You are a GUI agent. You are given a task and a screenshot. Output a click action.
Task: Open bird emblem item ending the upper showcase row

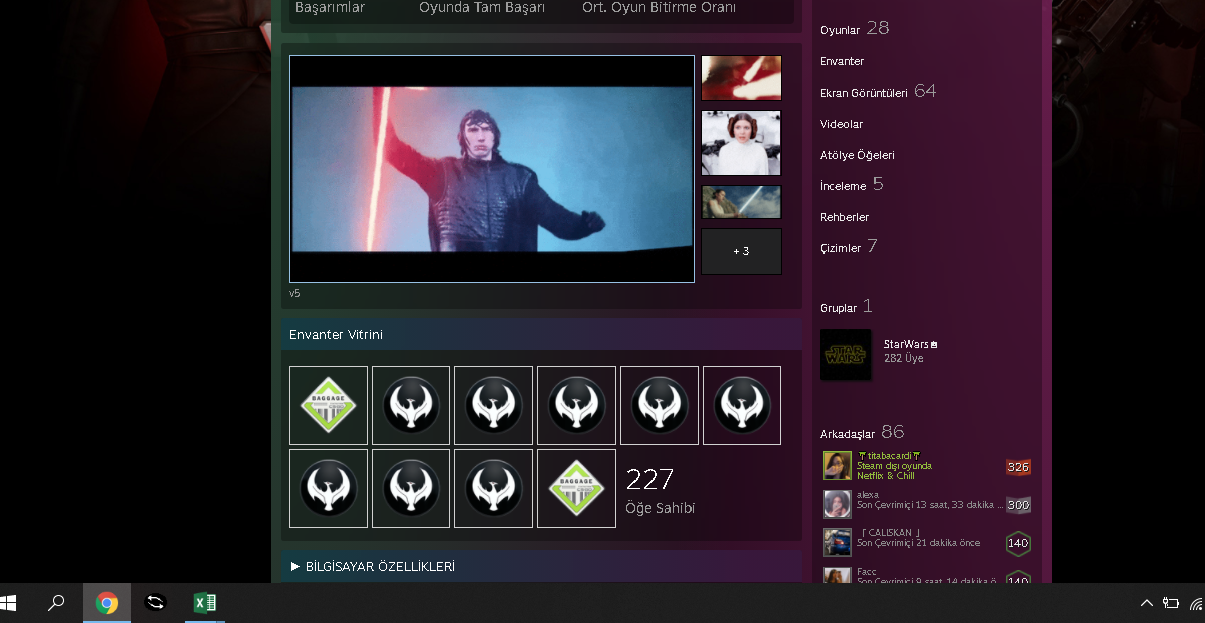(x=742, y=405)
